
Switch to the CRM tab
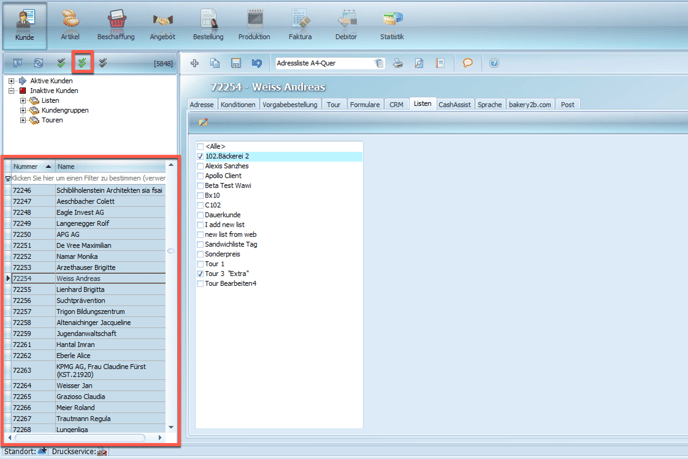pos(396,104)
